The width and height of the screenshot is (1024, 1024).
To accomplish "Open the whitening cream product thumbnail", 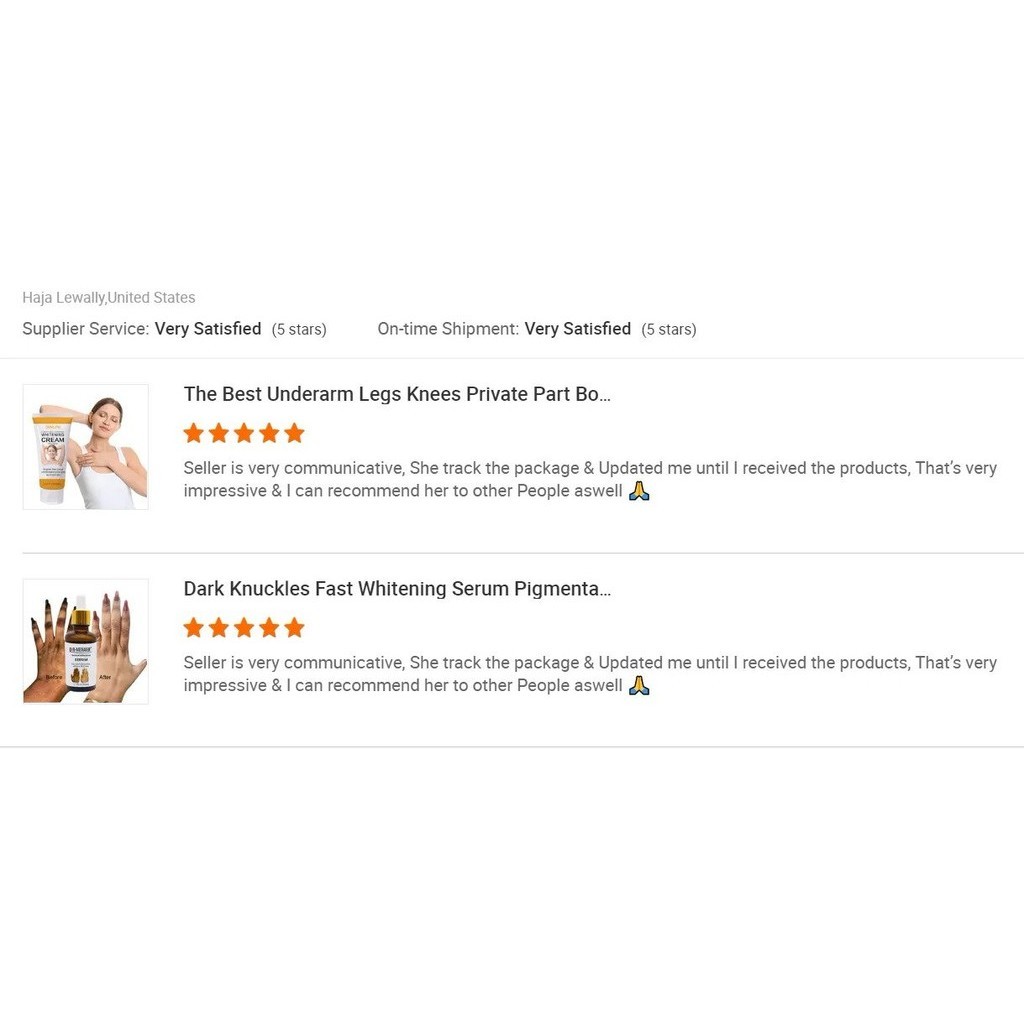I will point(86,447).
